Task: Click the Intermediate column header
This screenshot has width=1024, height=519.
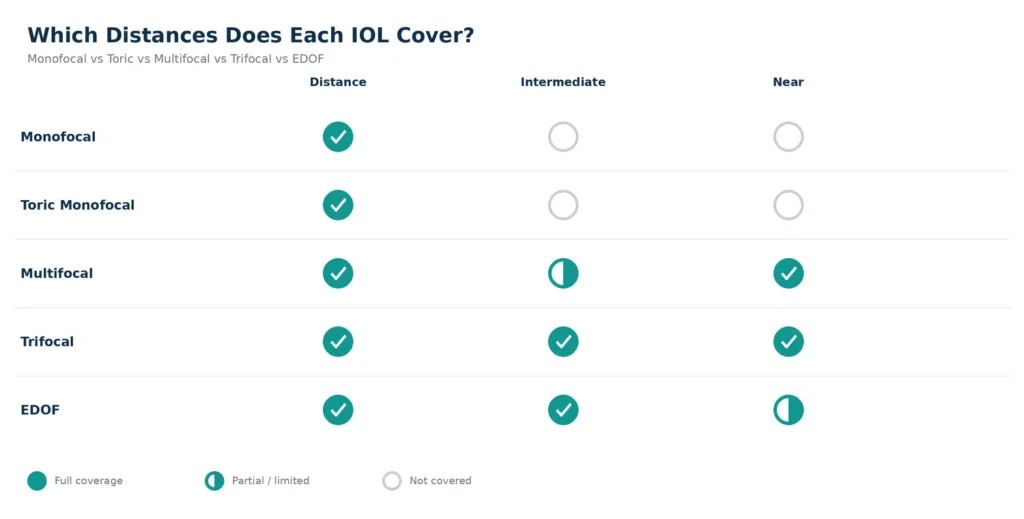Action: [x=563, y=82]
